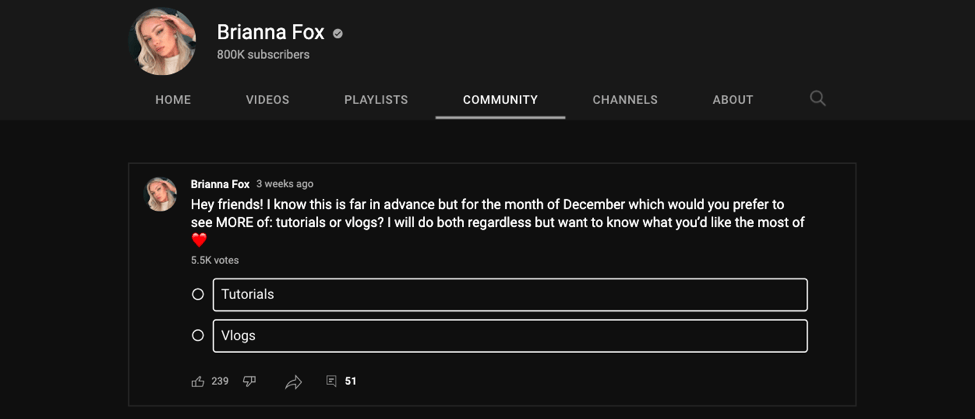Click the Tutorials poll option box
This screenshot has height=419, width=975.
pyautogui.click(x=510, y=295)
